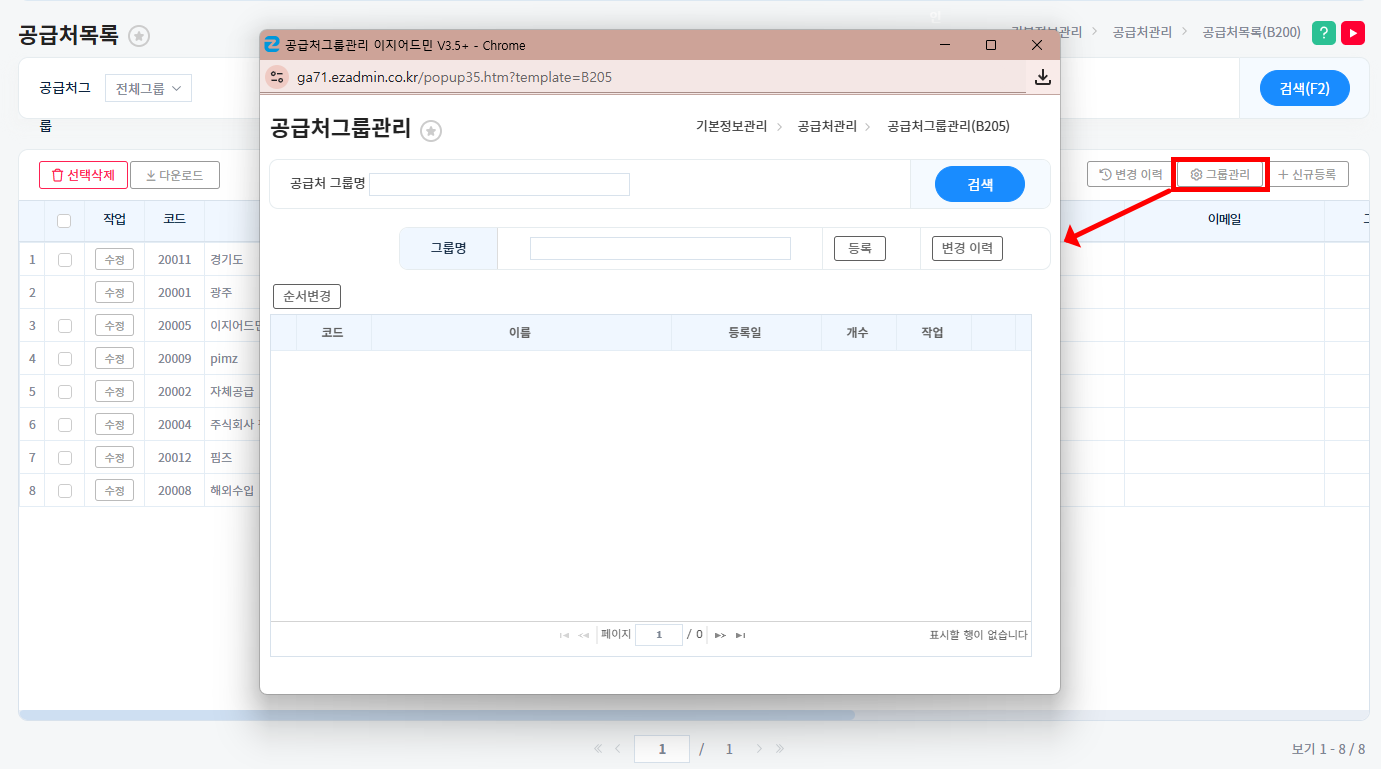Image resolution: width=1381 pixels, height=769 pixels.
Task: Click the favorite star next to 공급처그룹관리
Action: pos(431,131)
